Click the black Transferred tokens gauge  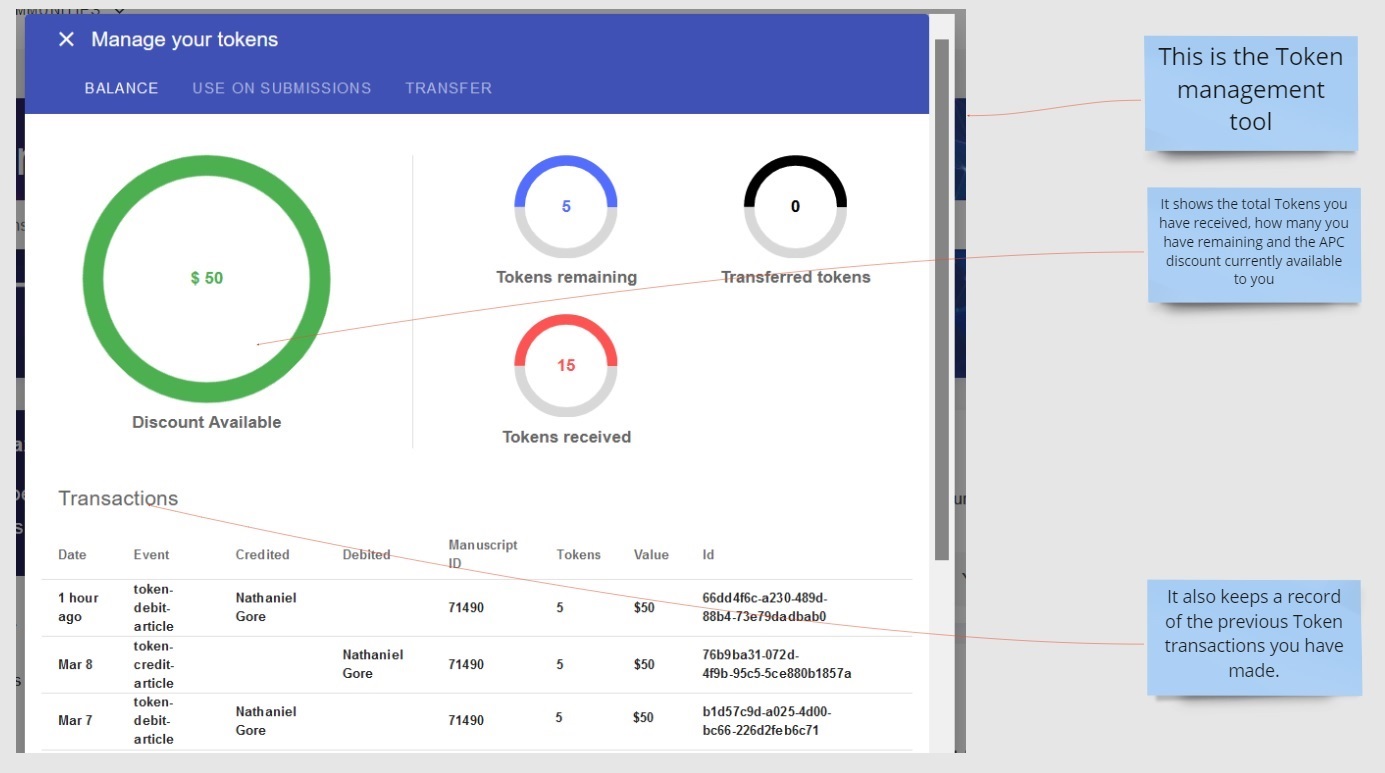[x=795, y=207]
